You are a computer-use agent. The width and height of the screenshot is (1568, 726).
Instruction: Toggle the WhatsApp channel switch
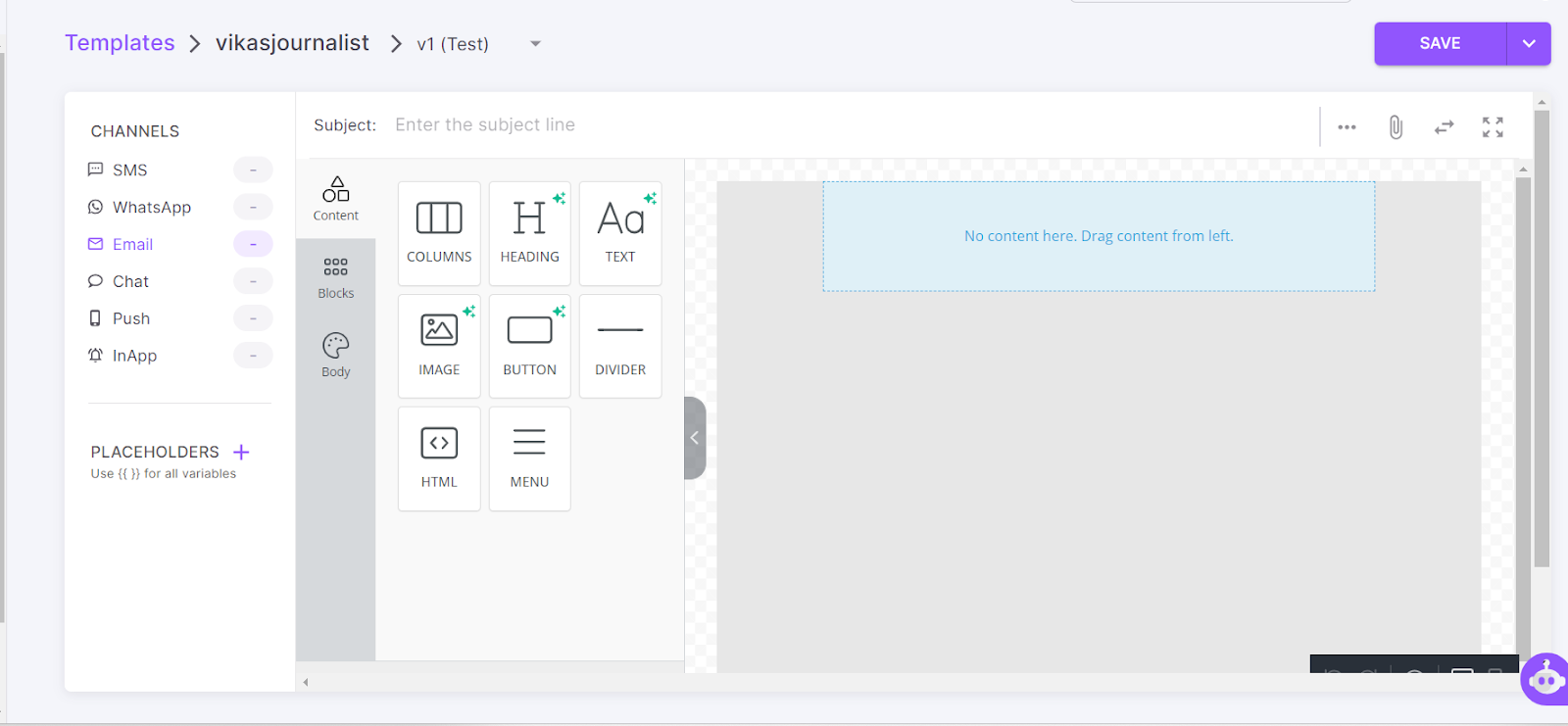coord(253,207)
